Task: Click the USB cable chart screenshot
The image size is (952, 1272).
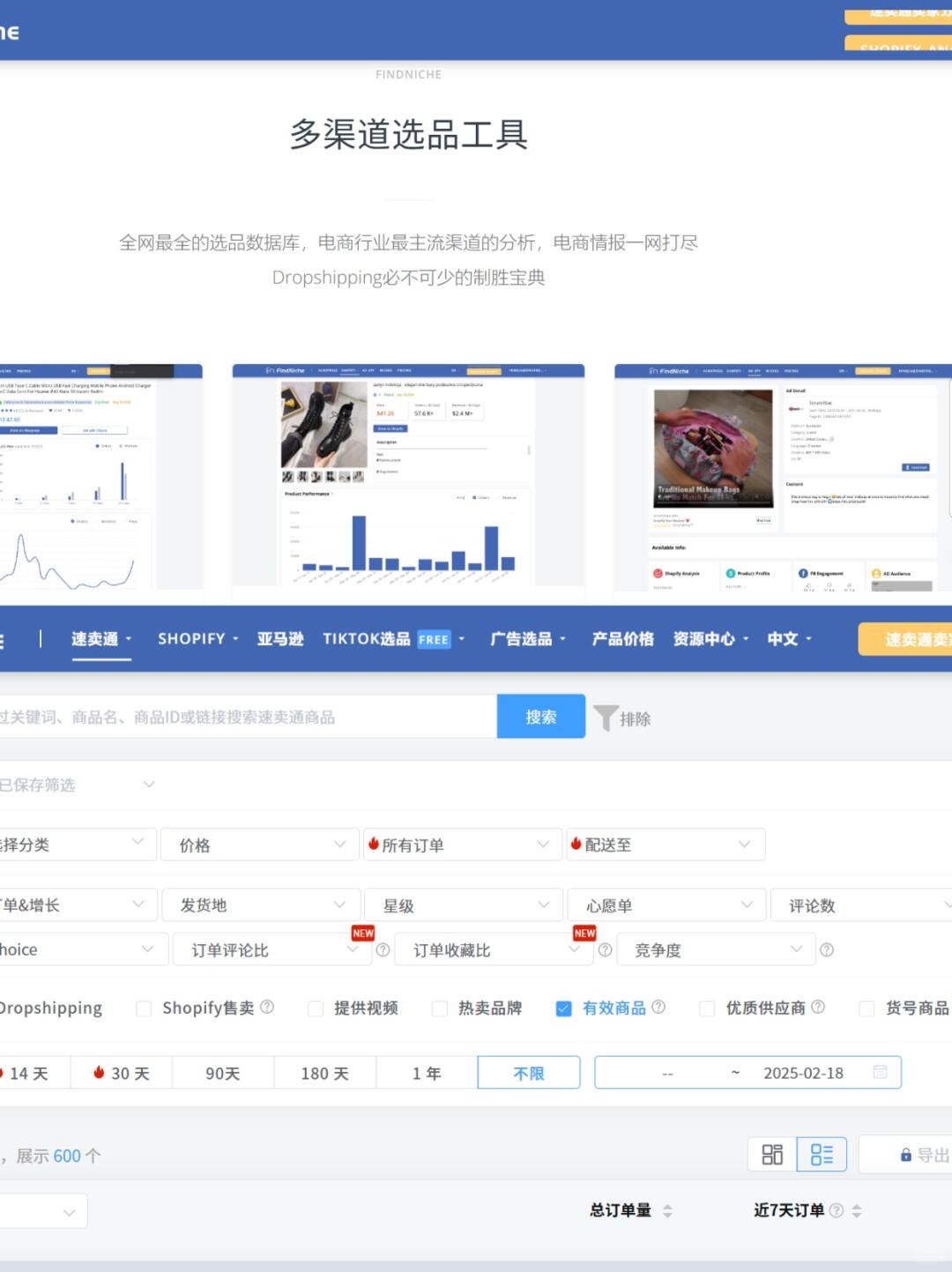Action: tap(101, 477)
